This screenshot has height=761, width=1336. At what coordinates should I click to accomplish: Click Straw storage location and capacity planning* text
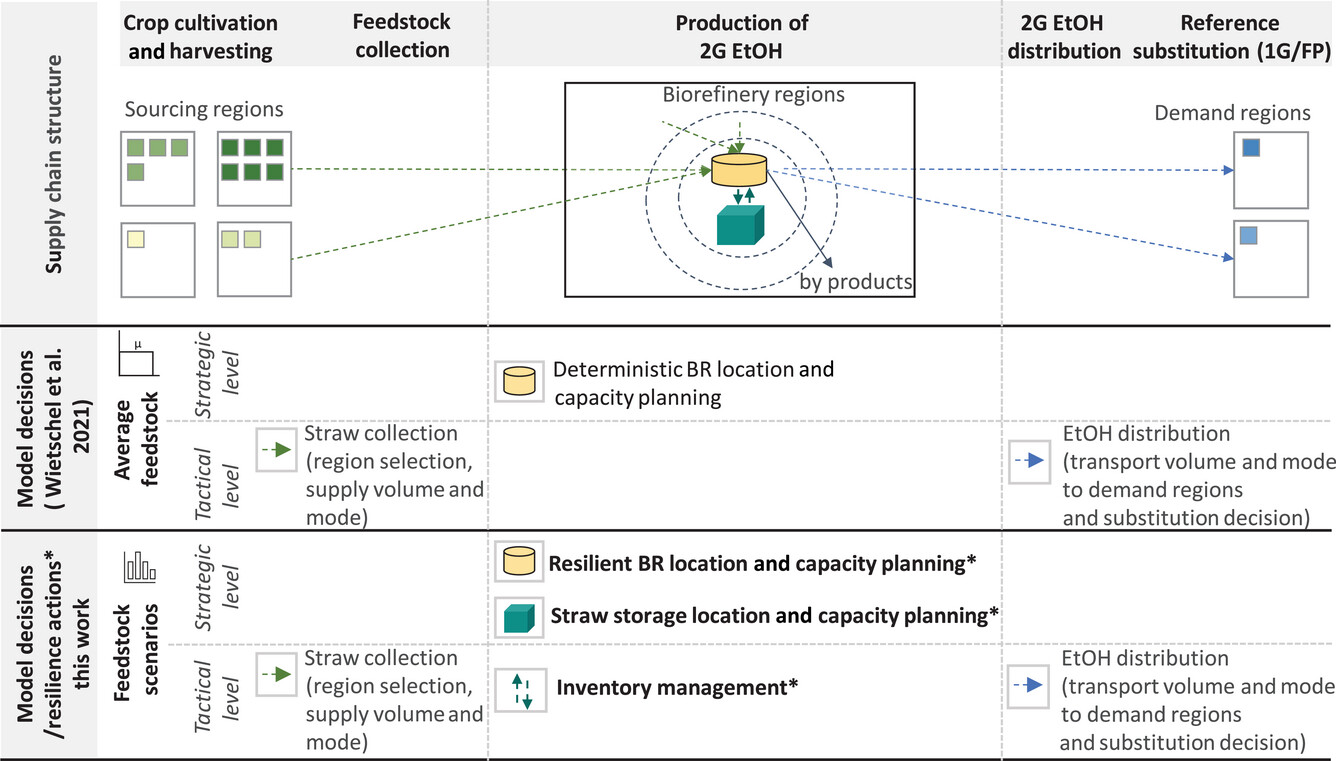(x=775, y=615)
